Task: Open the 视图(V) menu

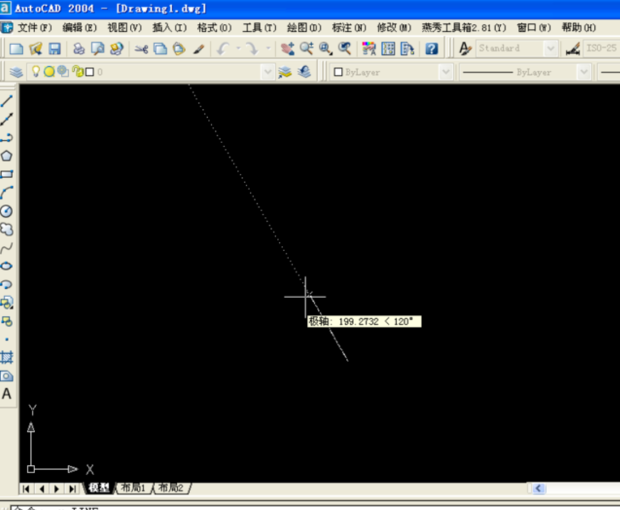Action: click(x=125, y=28)
